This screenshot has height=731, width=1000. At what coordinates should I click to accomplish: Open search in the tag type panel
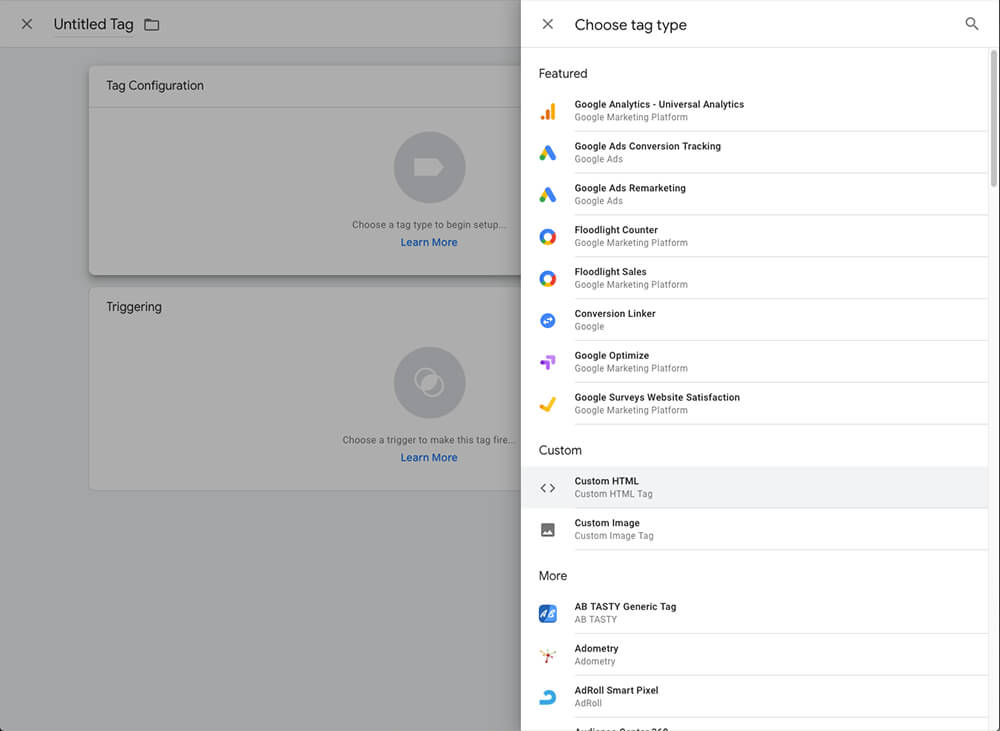click(971, 24)
